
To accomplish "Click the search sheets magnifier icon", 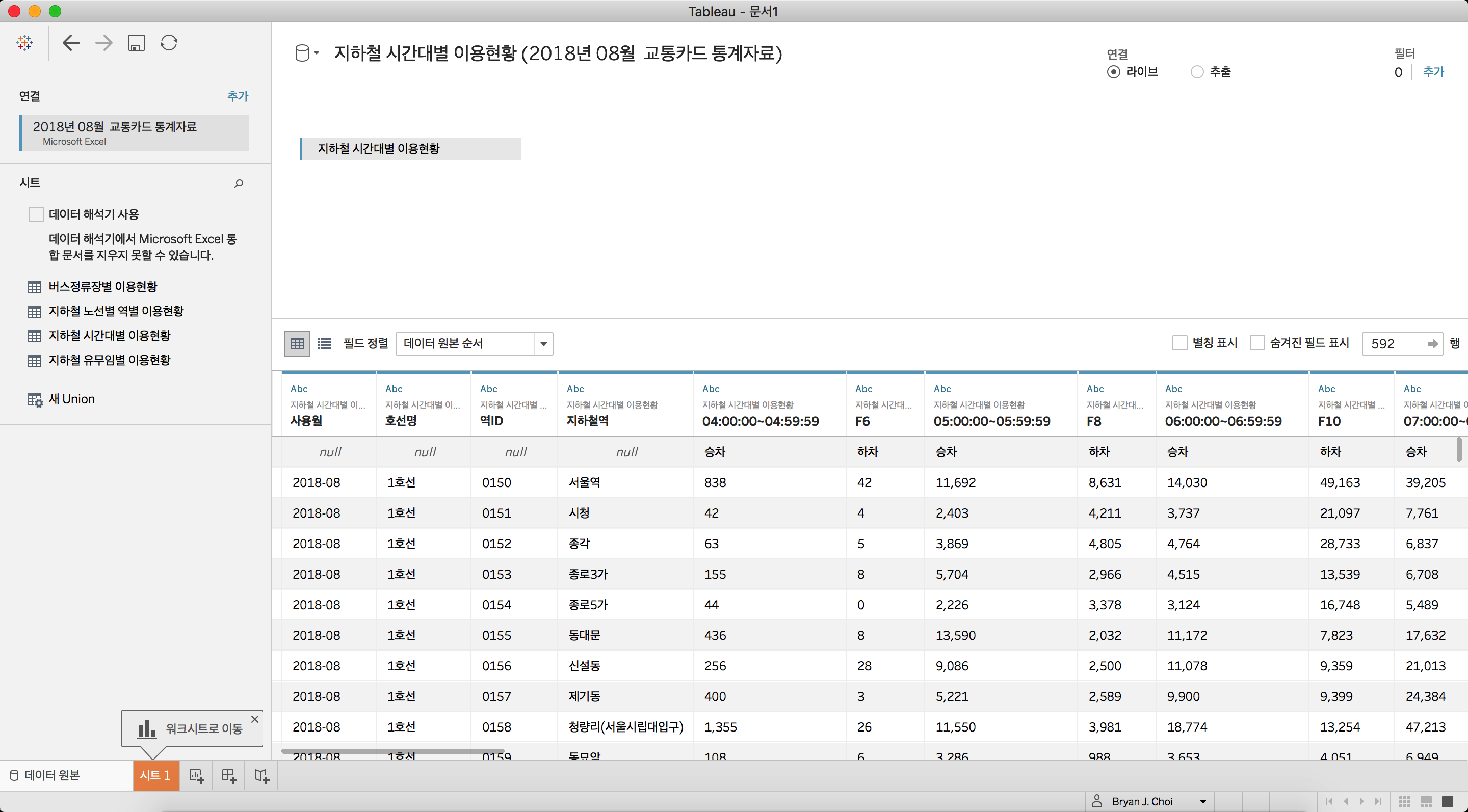I will pos(239,183).
